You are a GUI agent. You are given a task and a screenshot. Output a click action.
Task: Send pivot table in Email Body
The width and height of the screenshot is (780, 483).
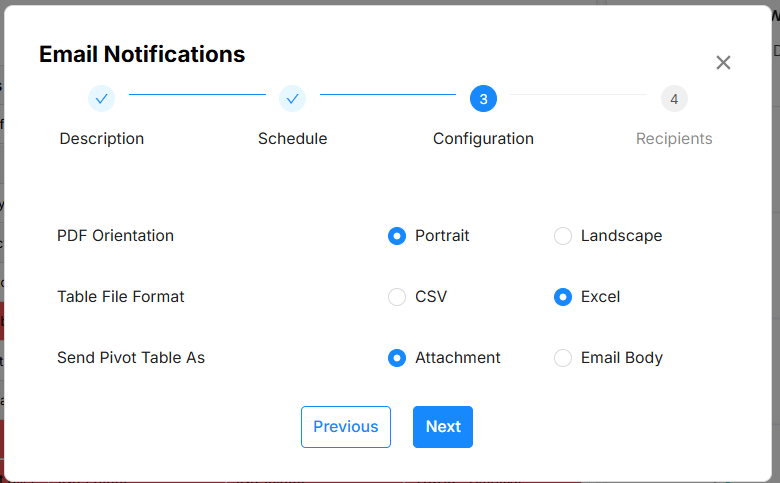(x=563, y=358)
